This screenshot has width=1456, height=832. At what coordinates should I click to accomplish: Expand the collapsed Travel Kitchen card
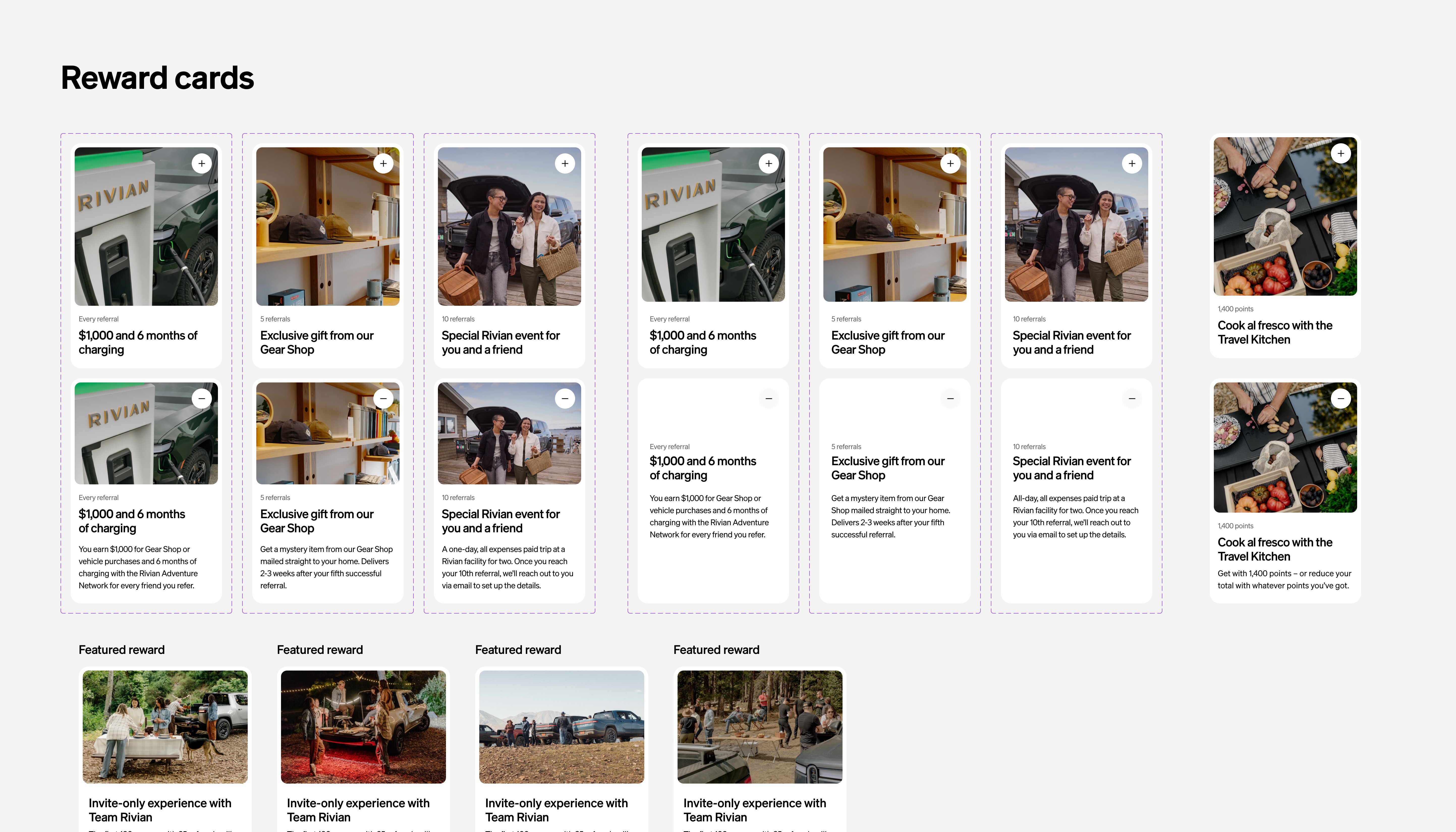pos(1341,153)
